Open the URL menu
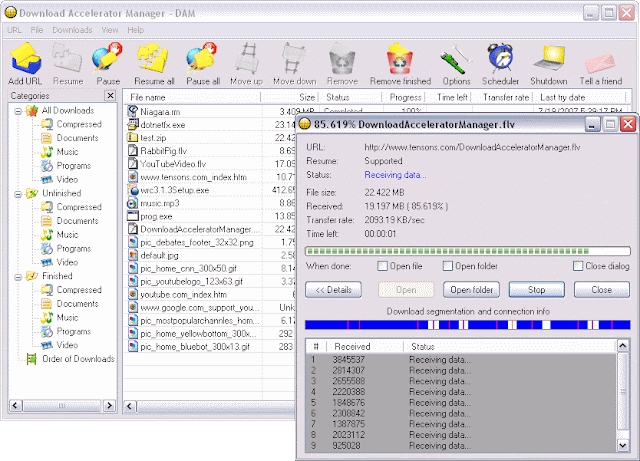 click(14, 30)
